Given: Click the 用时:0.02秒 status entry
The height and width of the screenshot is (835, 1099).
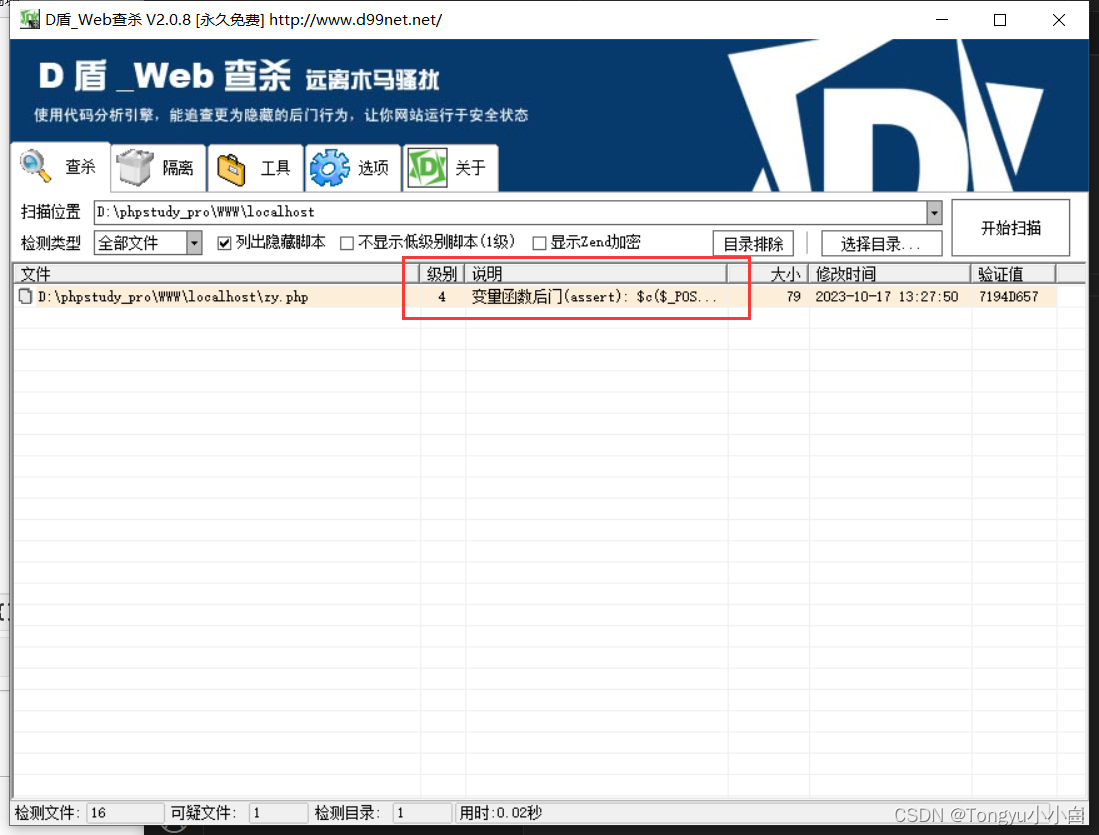Looking at the screenshot, I should (500, 813).
